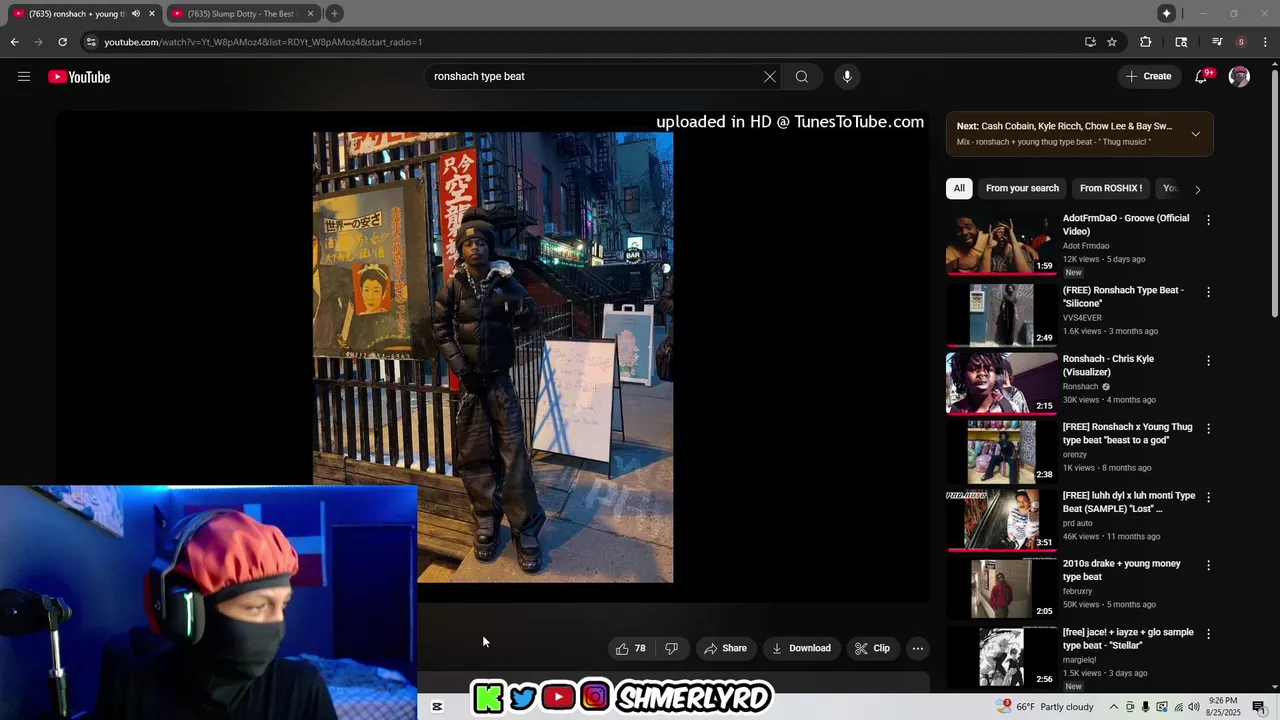The width and height of the screenshot is (1280, 720).
Task: Click the Download button
Action: 801,648
